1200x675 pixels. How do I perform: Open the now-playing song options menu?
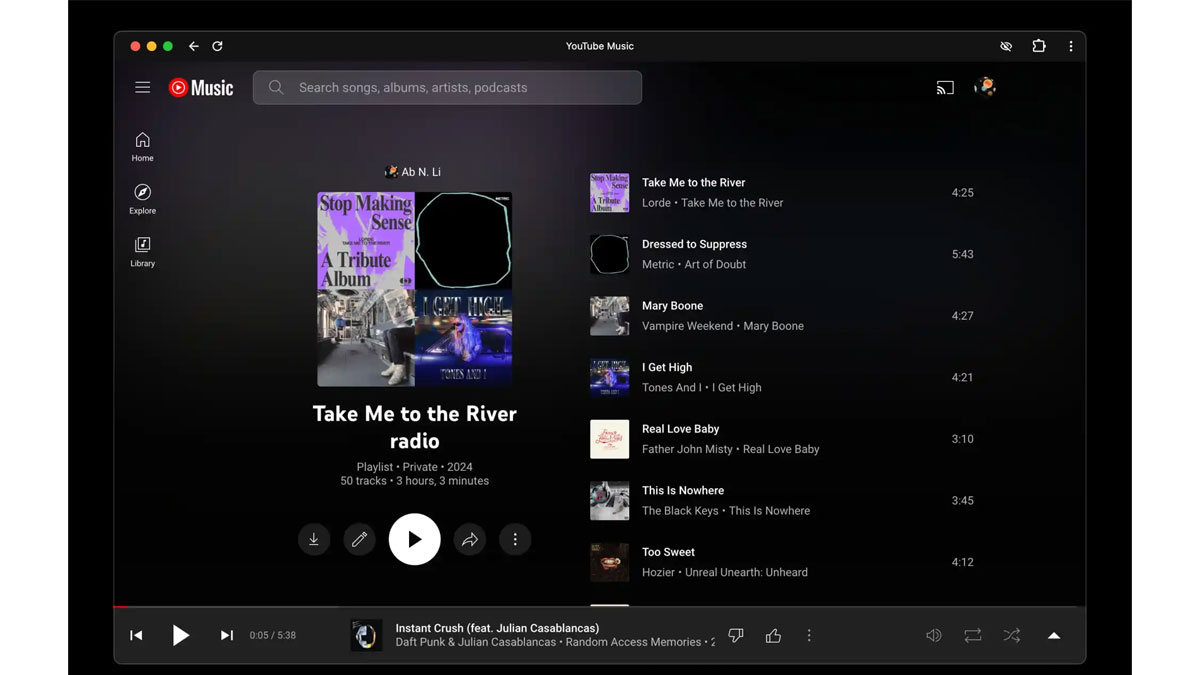click(x=809, y=636)
